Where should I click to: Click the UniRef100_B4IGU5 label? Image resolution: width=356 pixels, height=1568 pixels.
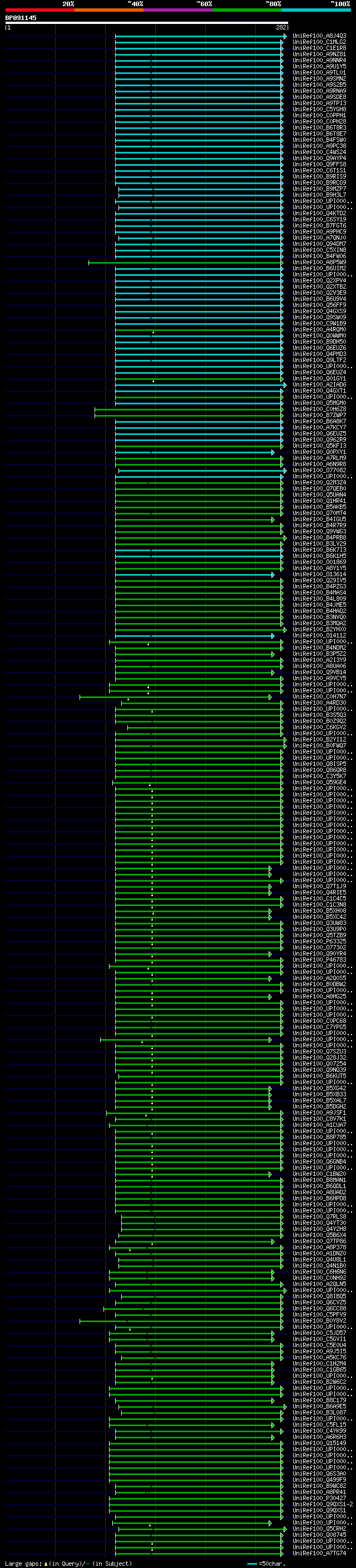tap(319, 519)
